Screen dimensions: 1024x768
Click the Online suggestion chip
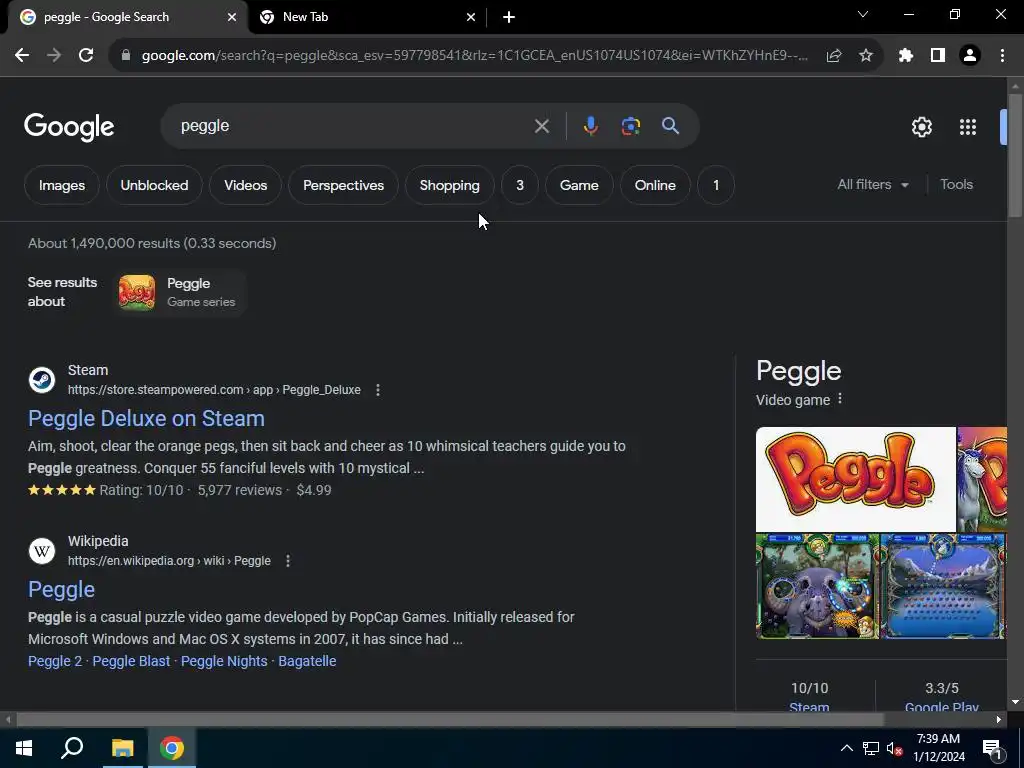click(655, 185)
